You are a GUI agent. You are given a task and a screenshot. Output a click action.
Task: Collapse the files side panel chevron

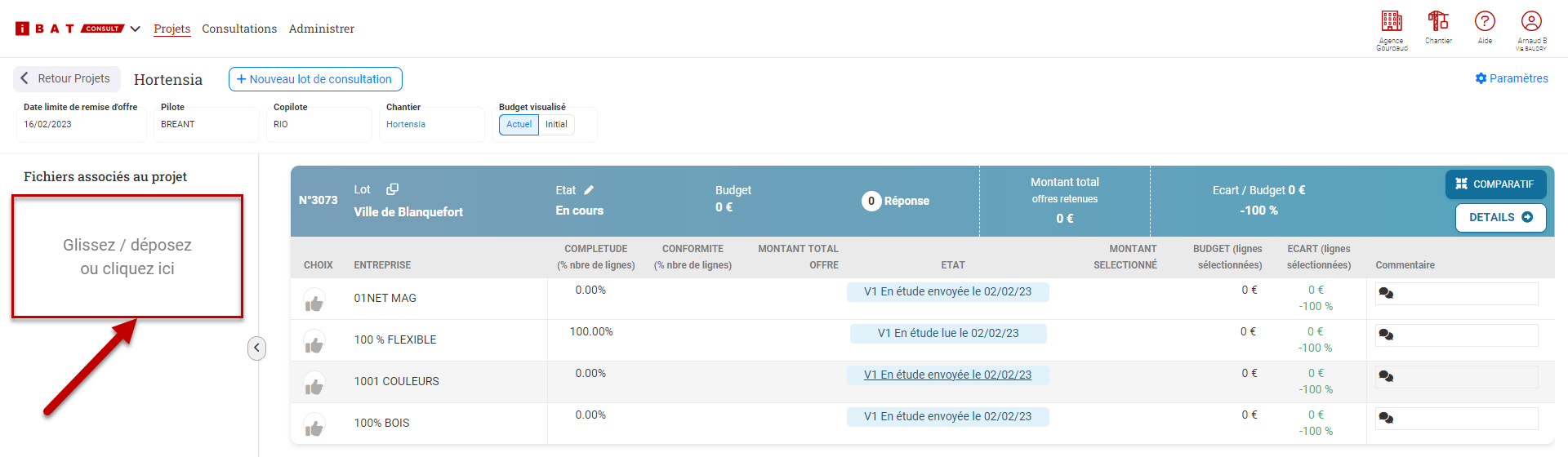pos(256,348)
